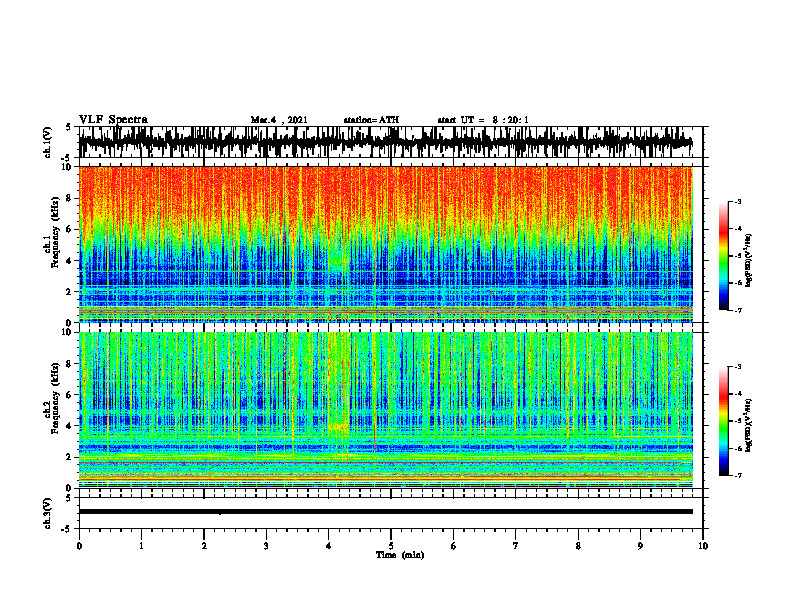792x612 pixels.
Task: Click the '-3' label on ch.2 color bar
Action: (x=737, y=367)
